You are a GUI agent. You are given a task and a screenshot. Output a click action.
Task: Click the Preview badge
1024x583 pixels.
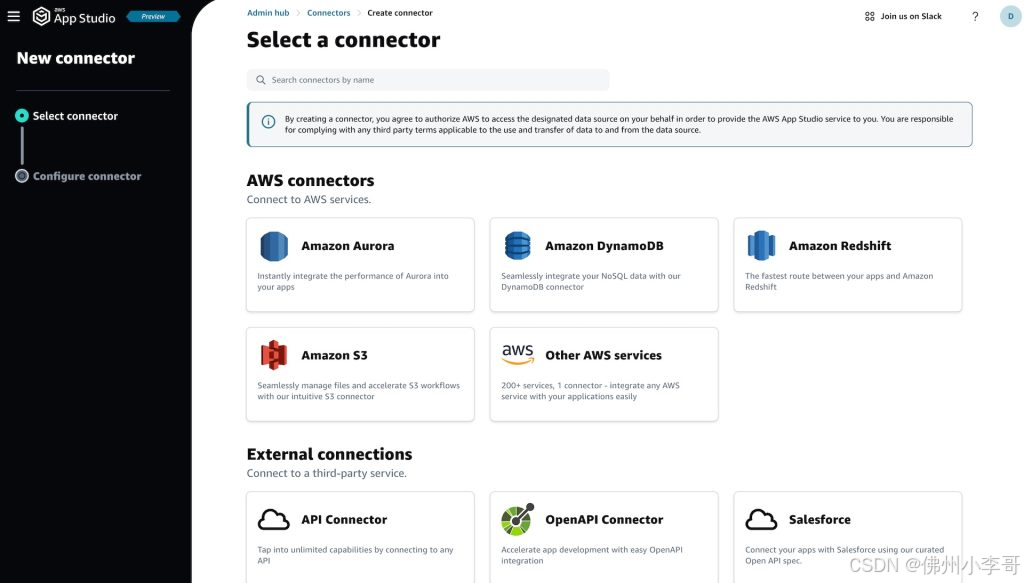153,16
